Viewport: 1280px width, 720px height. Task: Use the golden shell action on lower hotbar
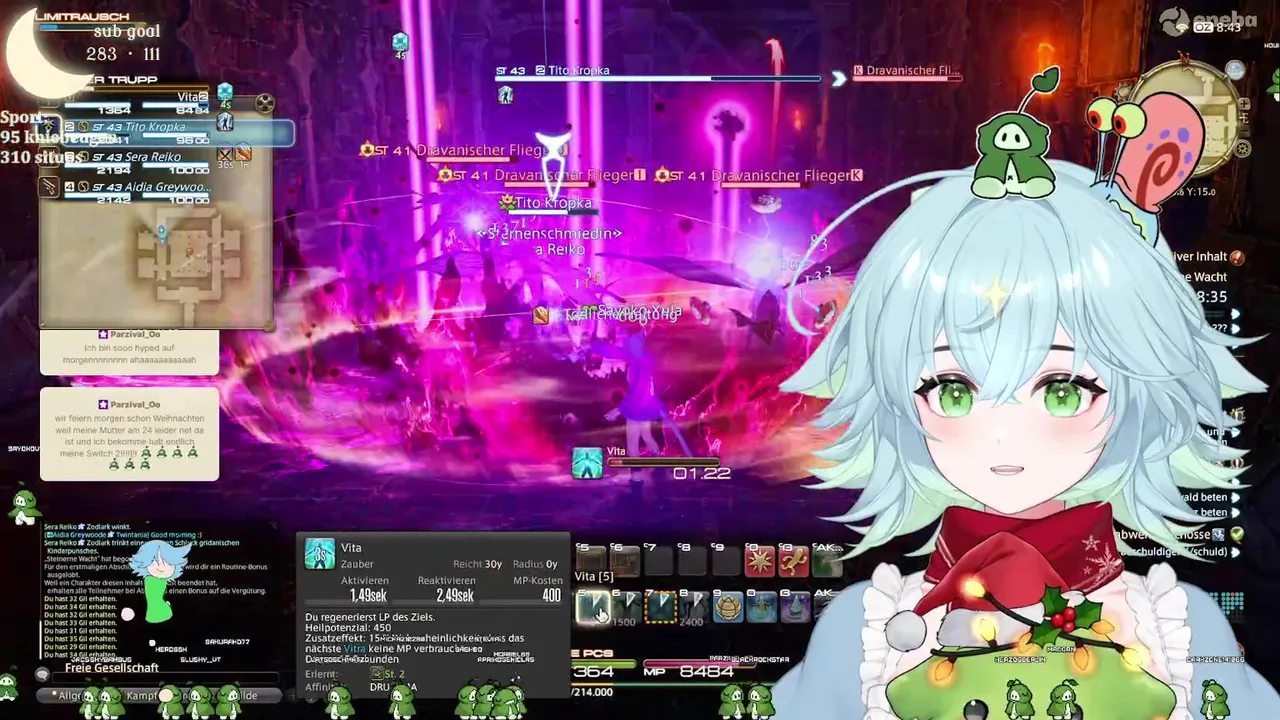click(x=728, y=606)
